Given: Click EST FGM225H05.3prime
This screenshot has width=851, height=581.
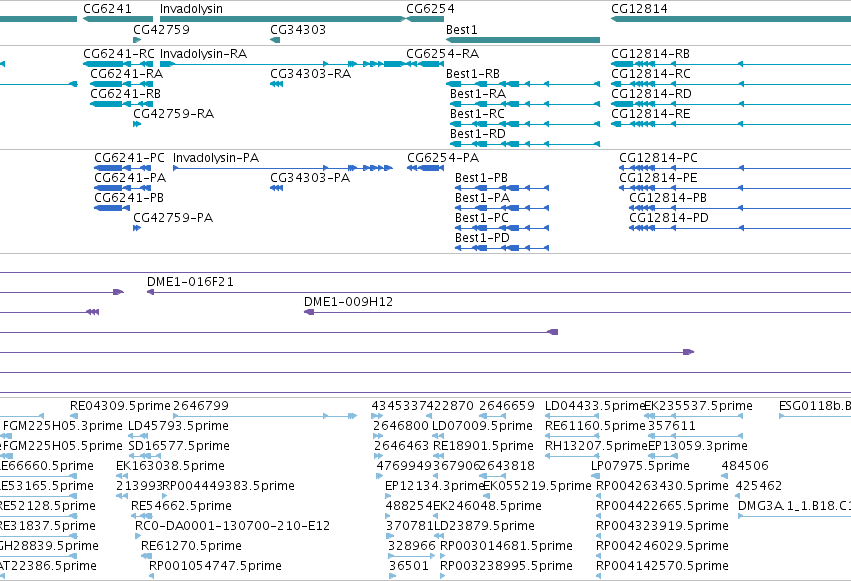Looking at the screenshot, I should pos(63,426).
